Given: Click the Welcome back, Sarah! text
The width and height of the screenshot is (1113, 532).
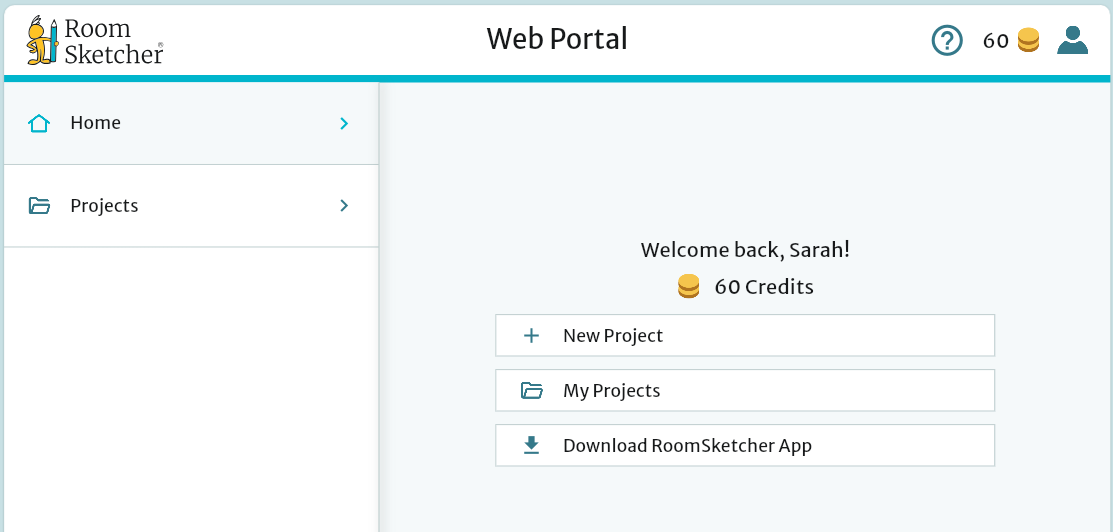Looking at the screenshot, I should point(745,250).
